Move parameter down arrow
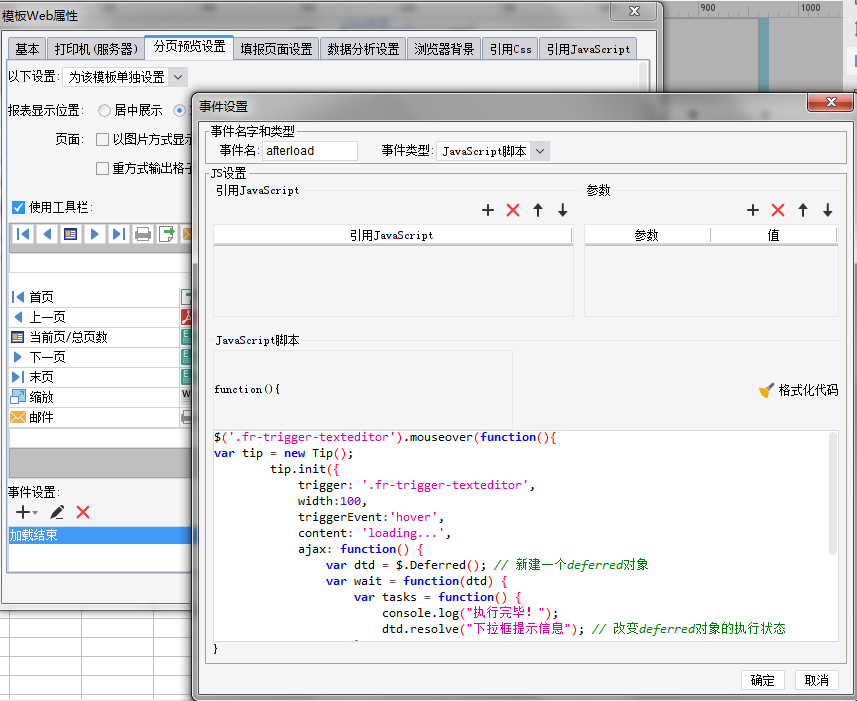This screenshot has width=857, height=701. pyautogui.click(x=827, y=210)
